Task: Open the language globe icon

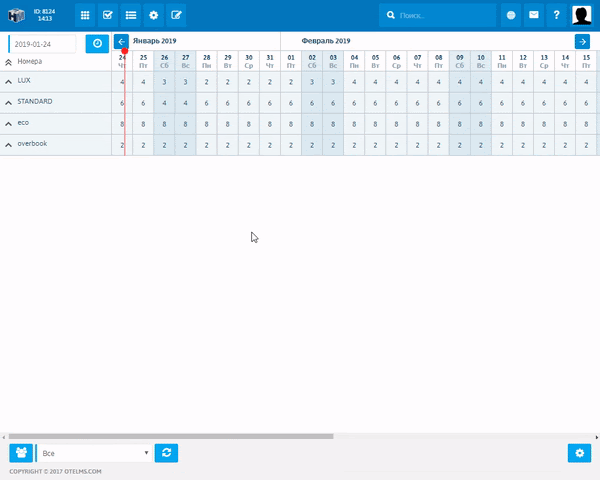Action: coord(511,15)
